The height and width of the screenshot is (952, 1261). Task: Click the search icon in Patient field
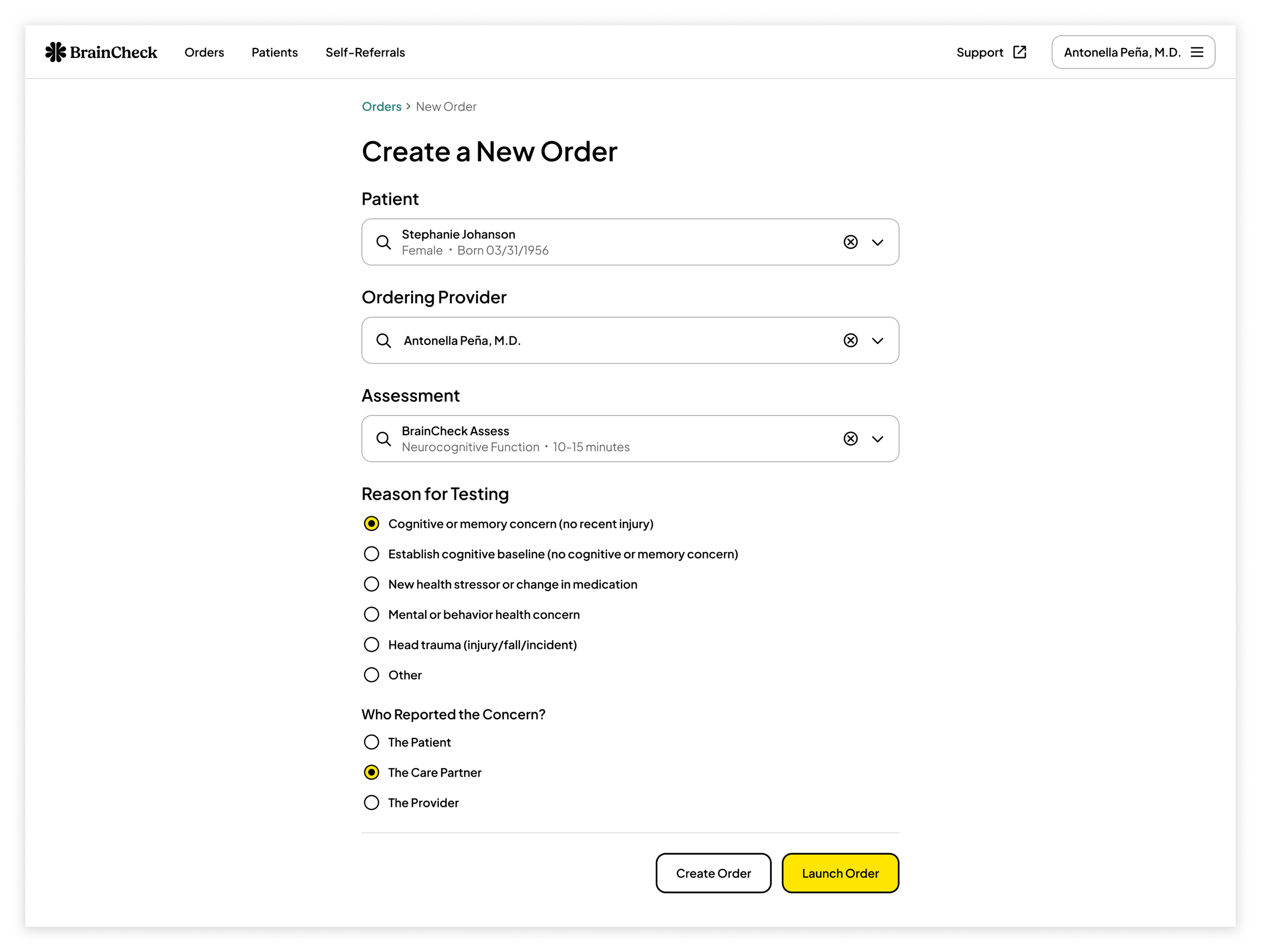tap(384, 242)
